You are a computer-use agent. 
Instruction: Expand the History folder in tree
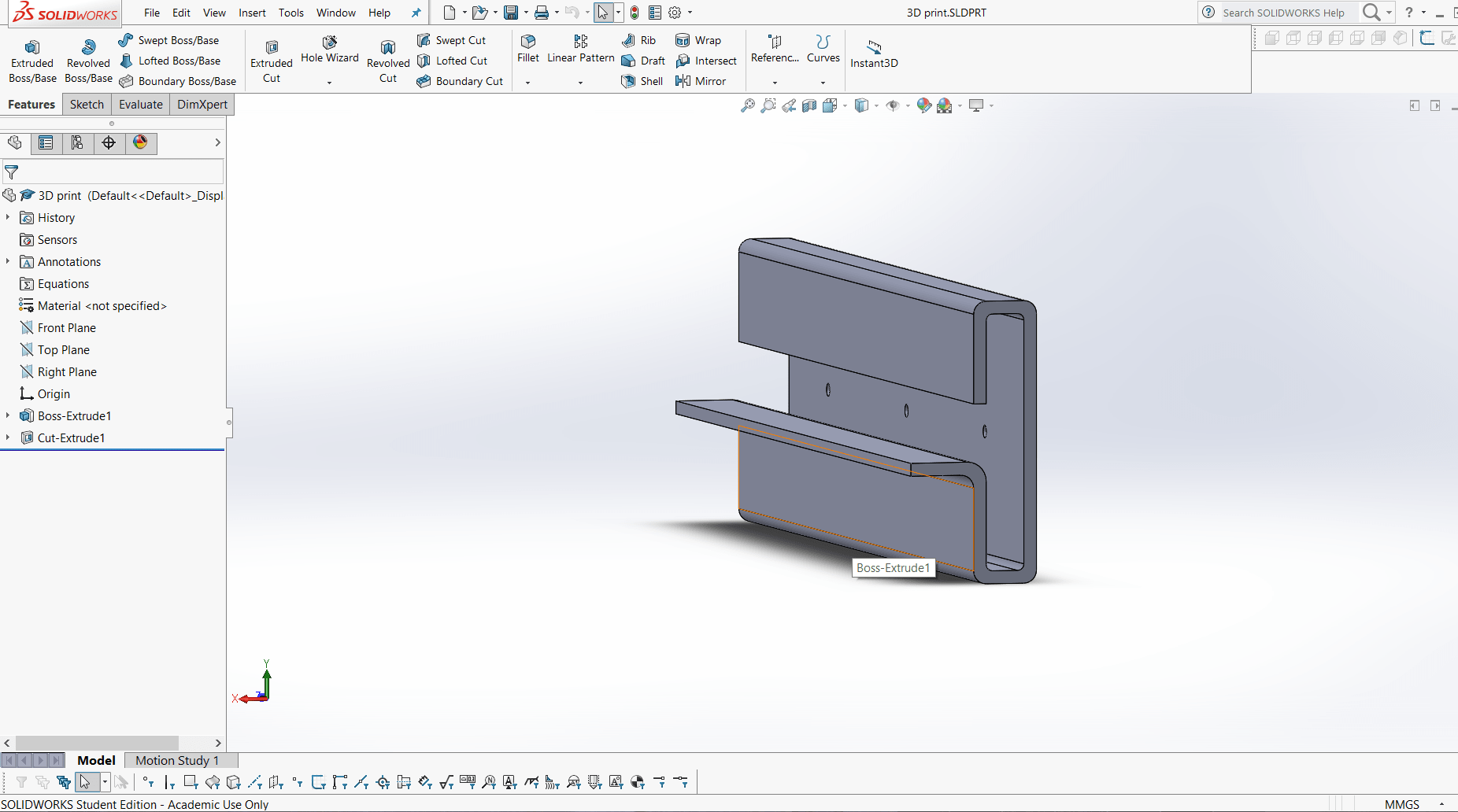[8, 217]
